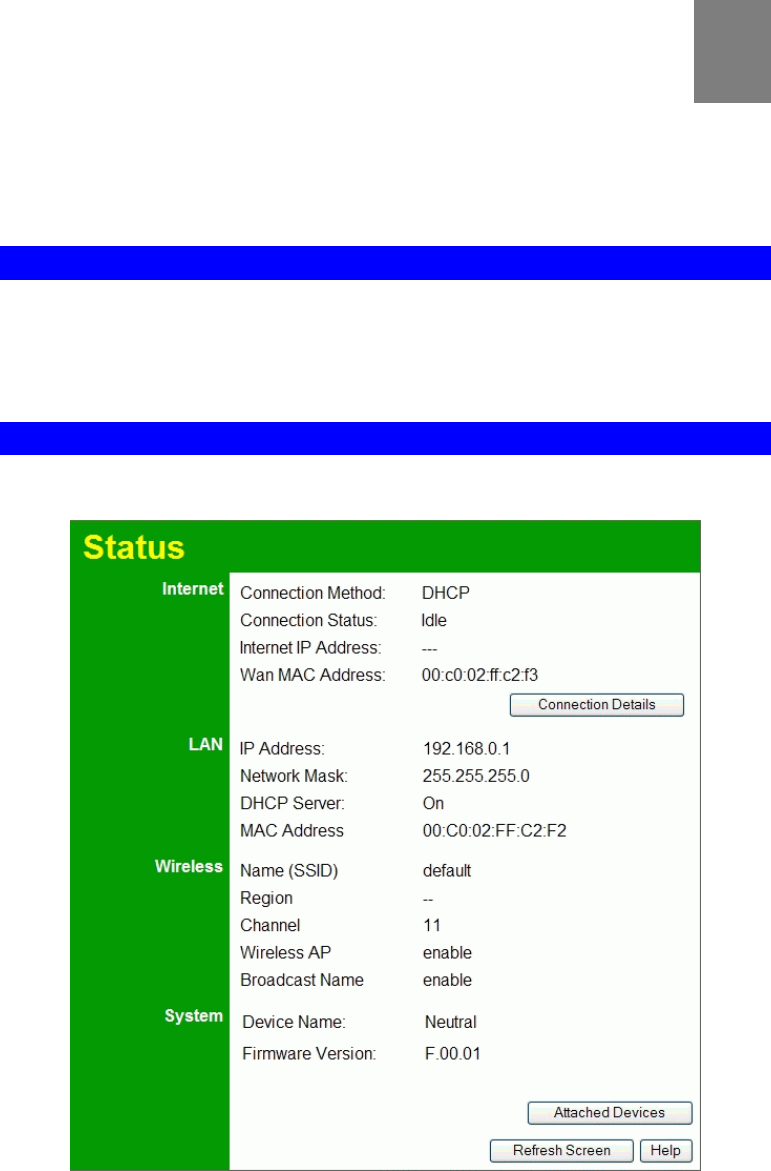Open the Connection Details button
The image size is (771, 1171).
pyautogui.click(x=596, y=704)
